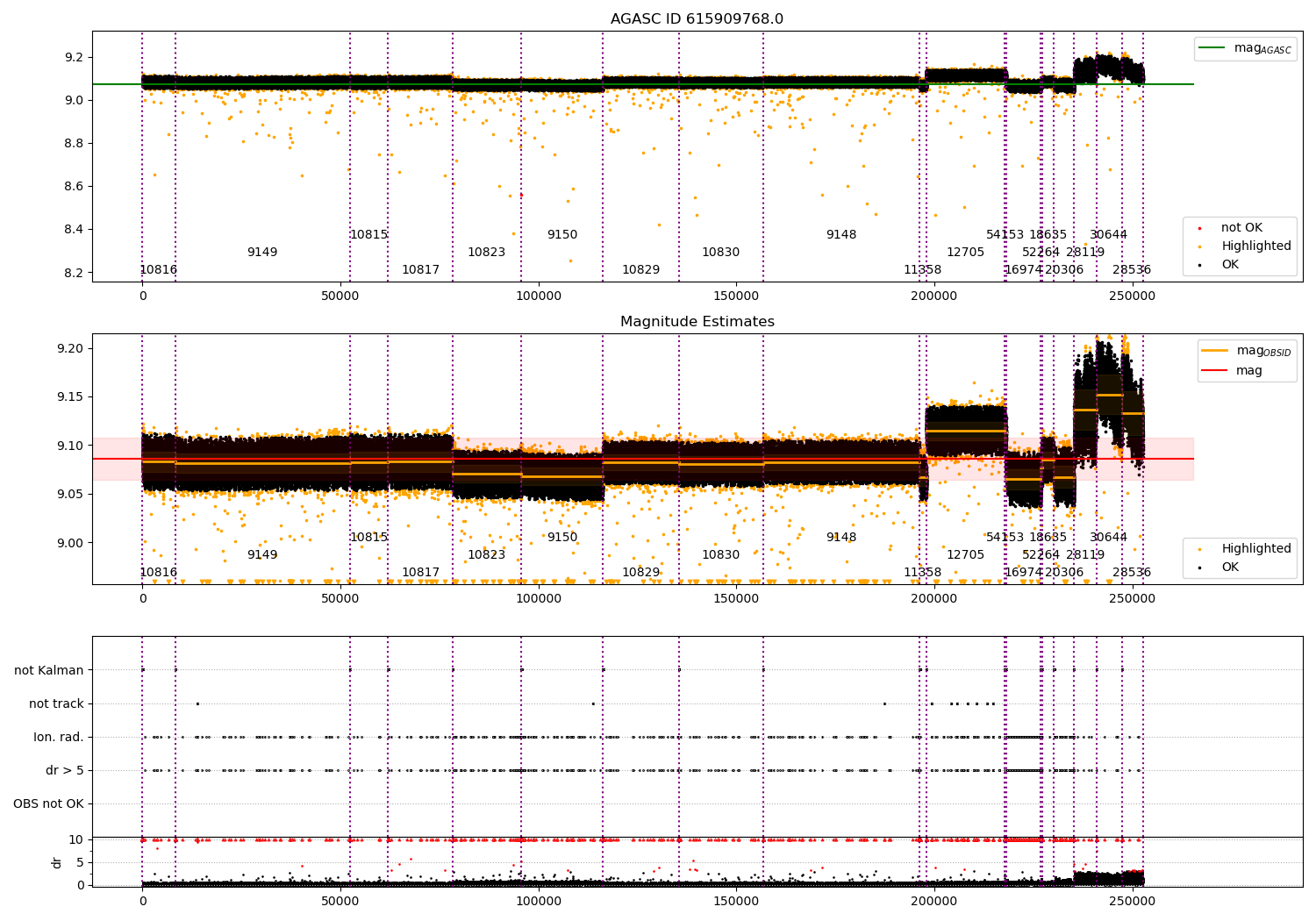Click the 100000 x-tick under the top plot
The image size is (1316, 921).
(x=538, y=296)
